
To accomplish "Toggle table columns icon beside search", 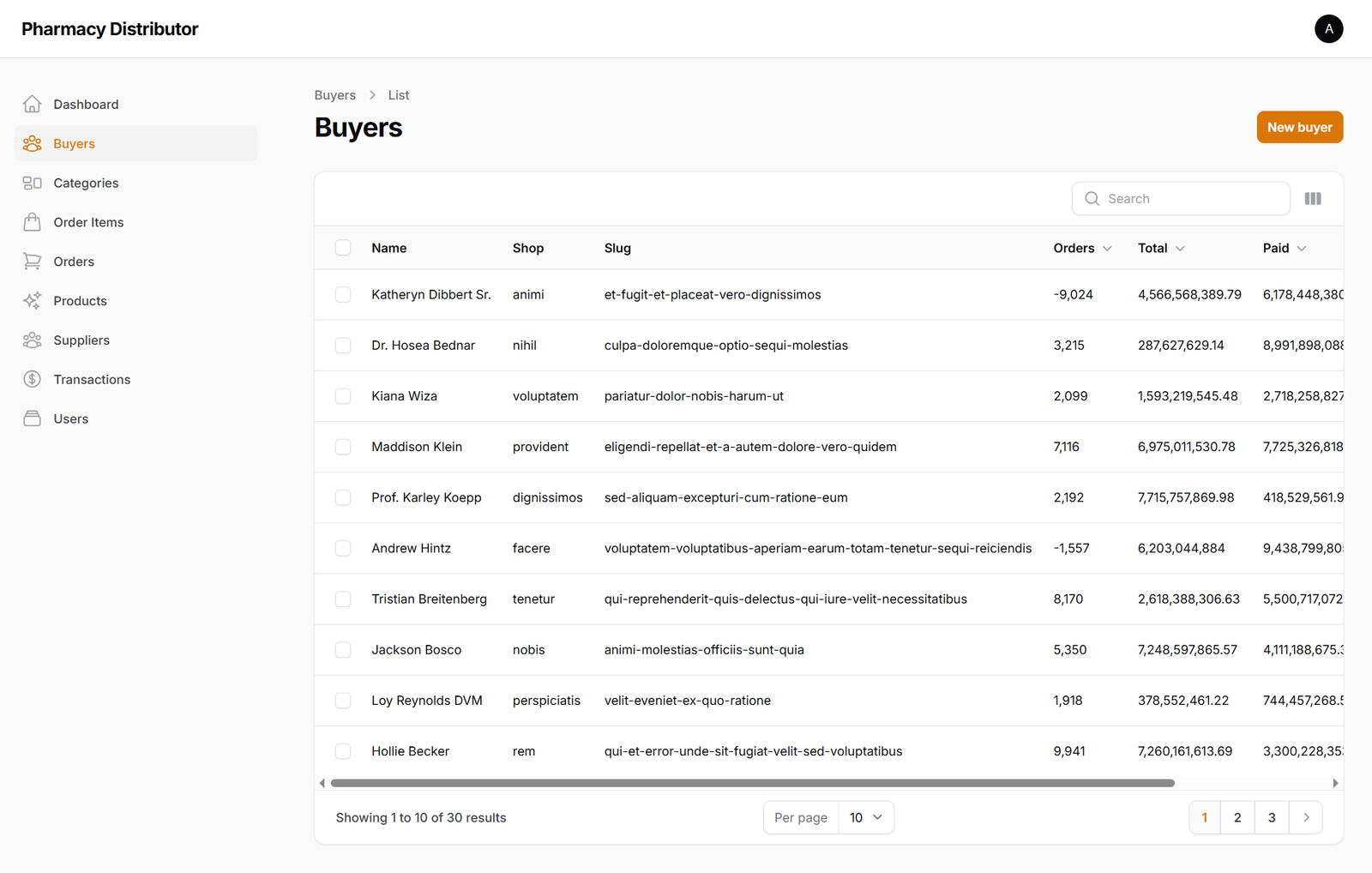I will 1312,199.
